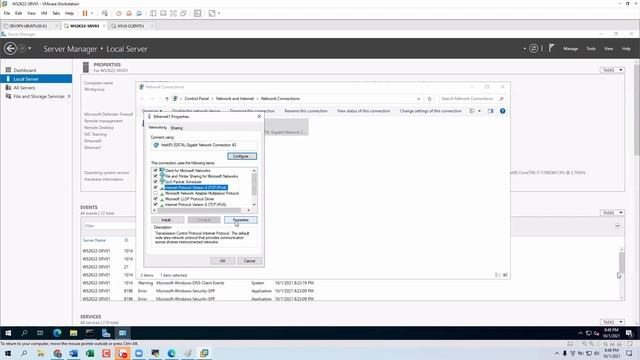The height and width of the screenshot is (360, 640).
Task: Open Events TASKS dropdown
Action: pos(612,213)
